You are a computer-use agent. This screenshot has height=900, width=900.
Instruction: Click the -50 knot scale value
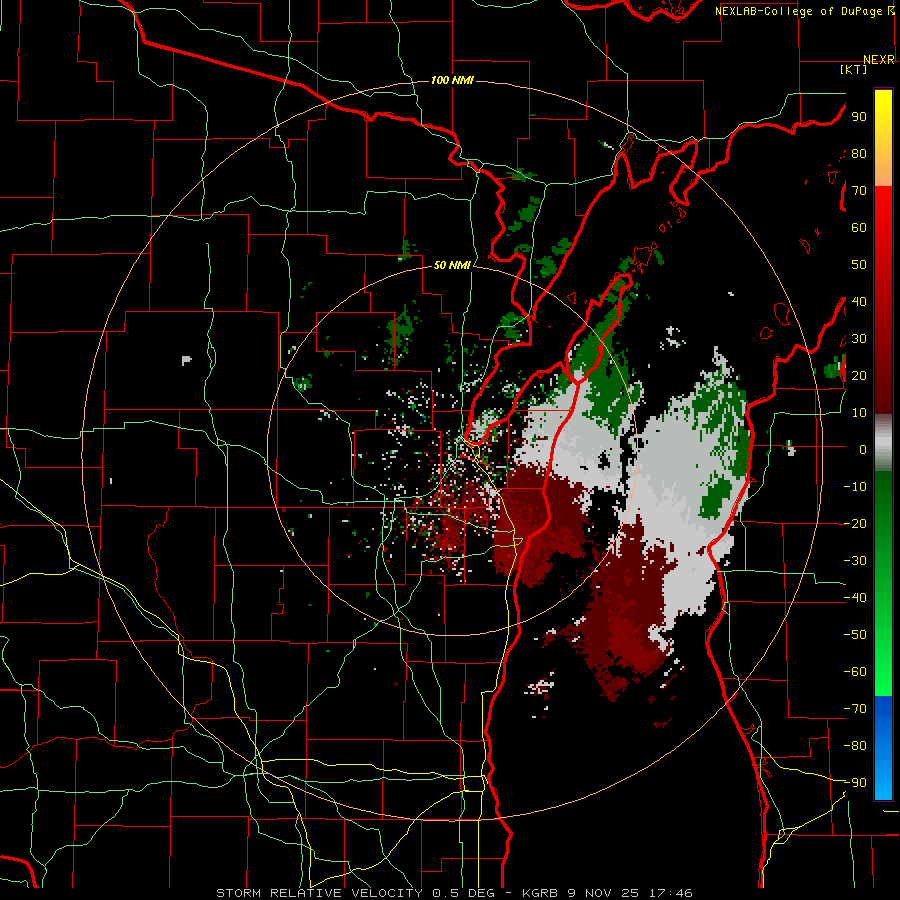(x=855, y=635)
